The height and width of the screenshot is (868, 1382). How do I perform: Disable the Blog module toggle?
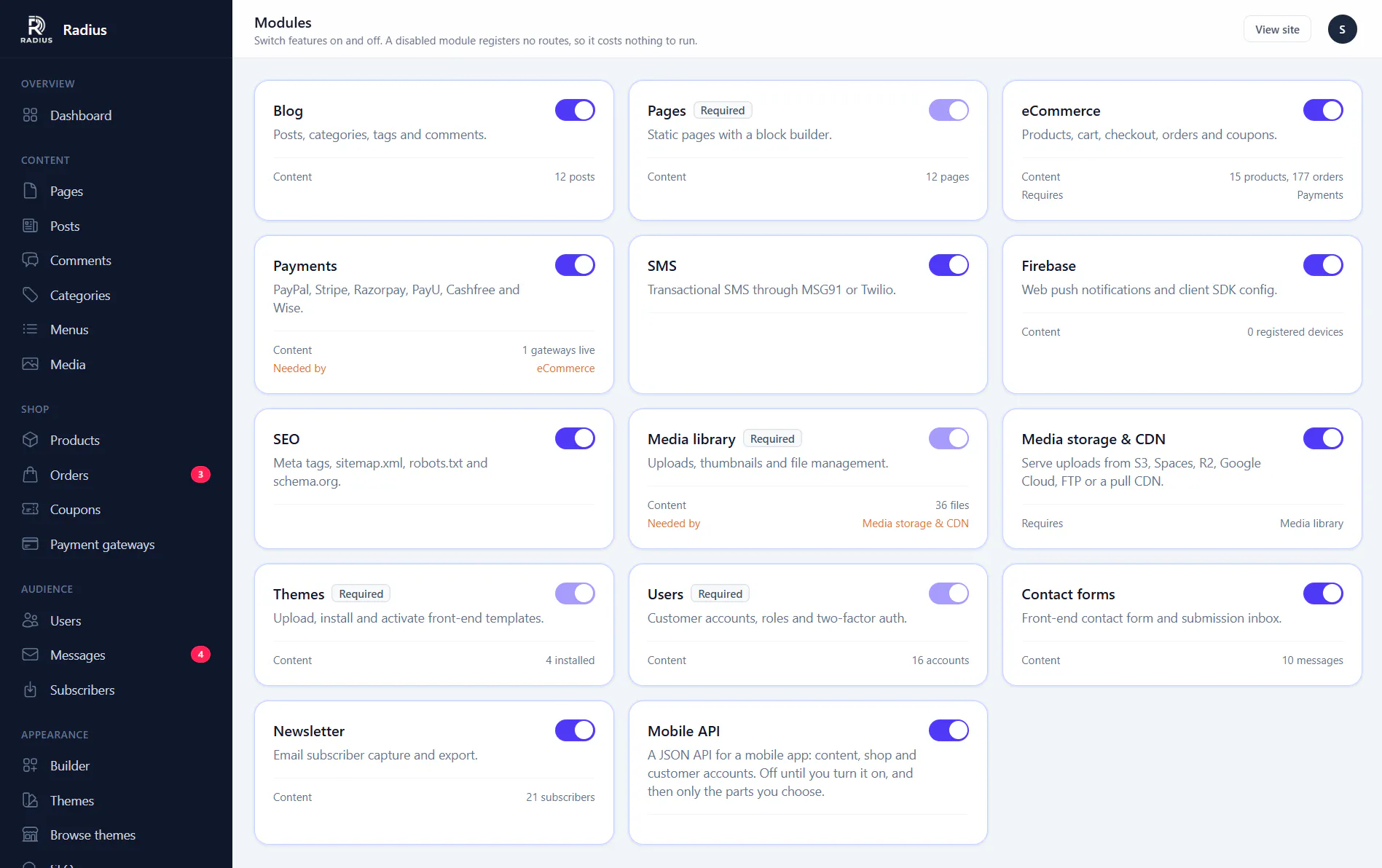(x=575, y=110)
